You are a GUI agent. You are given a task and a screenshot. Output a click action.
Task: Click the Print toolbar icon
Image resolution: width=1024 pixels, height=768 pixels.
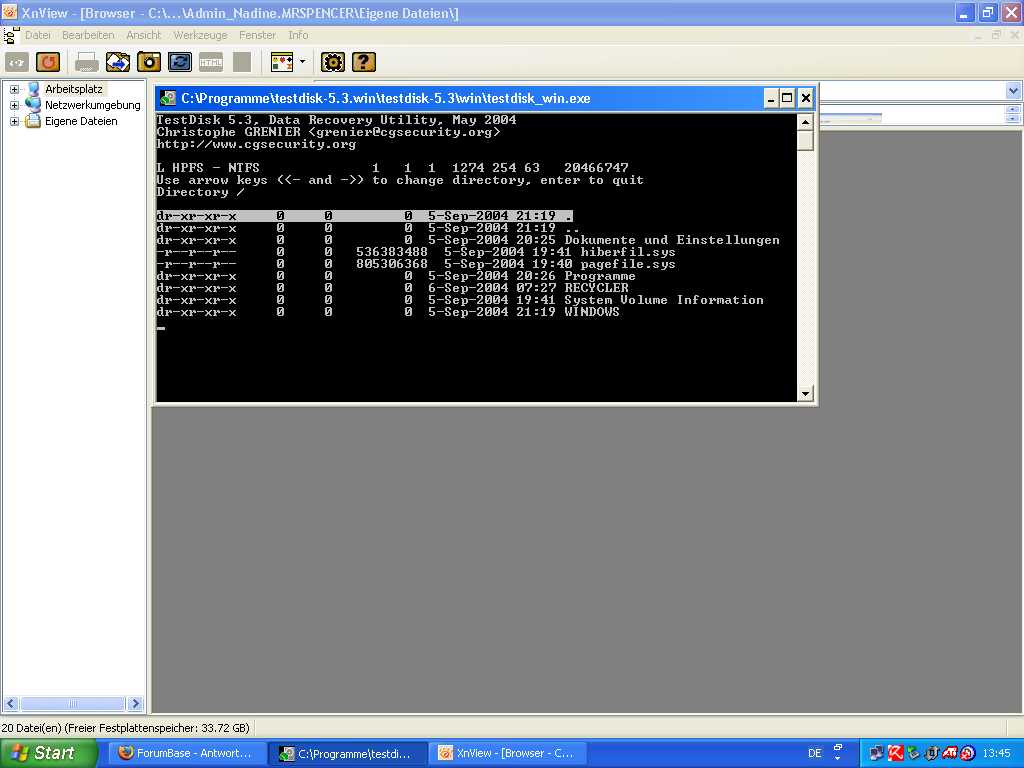(x=87, y=62)
